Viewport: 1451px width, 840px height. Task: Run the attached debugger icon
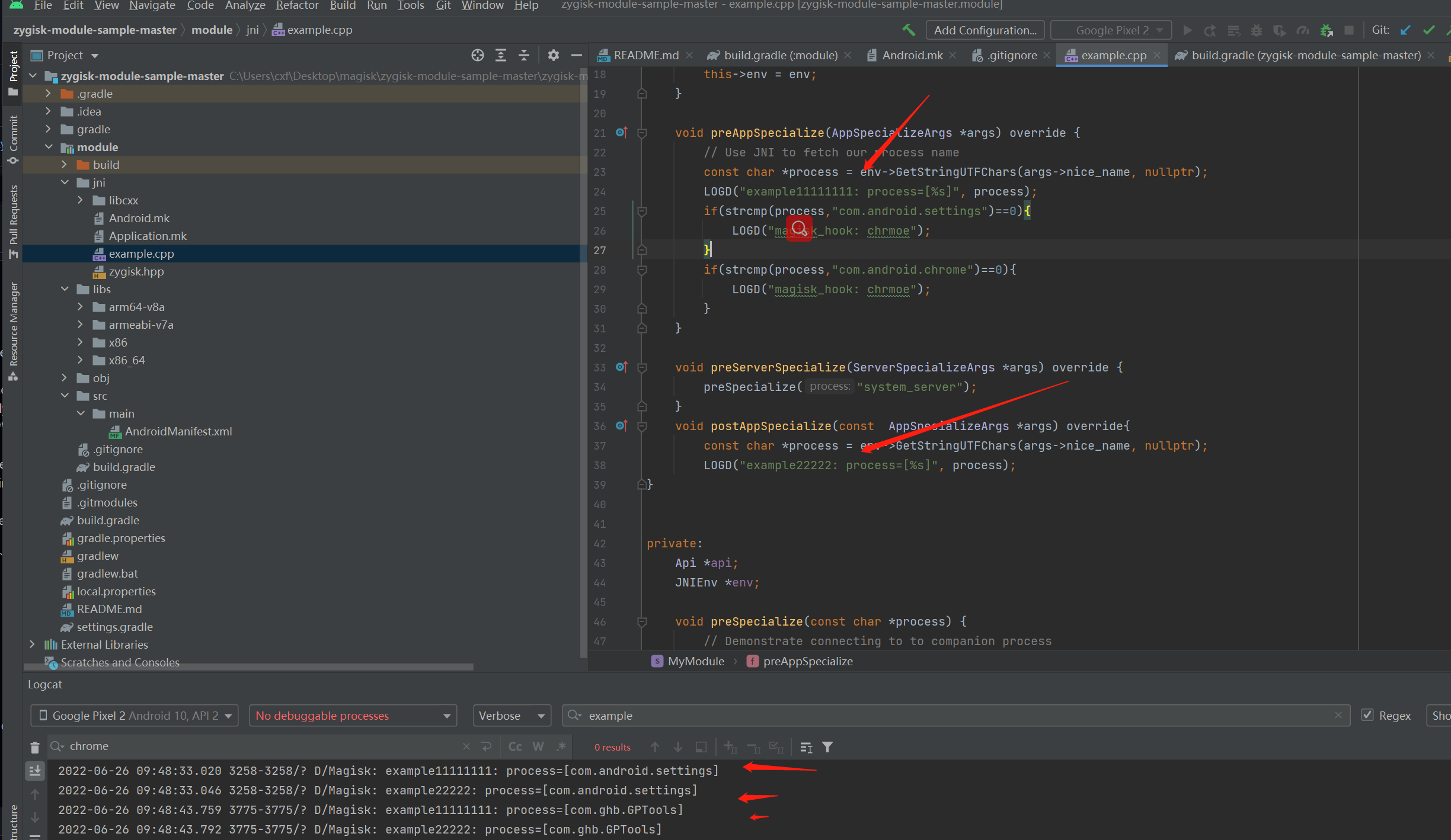(1326, 30)
